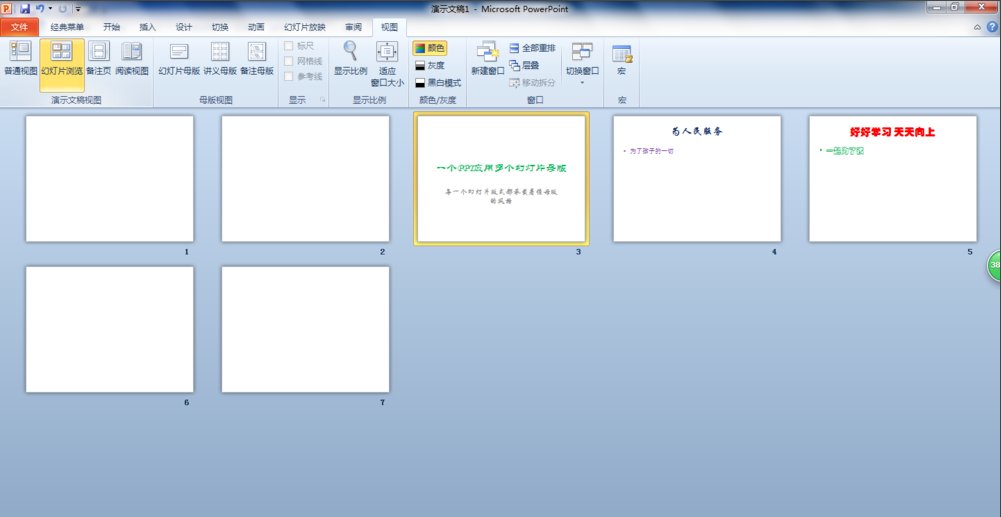This screenshot has width=1001, height=517.
Task: Select slide 5 thumbnail with red title
Action: coord(892,178)
